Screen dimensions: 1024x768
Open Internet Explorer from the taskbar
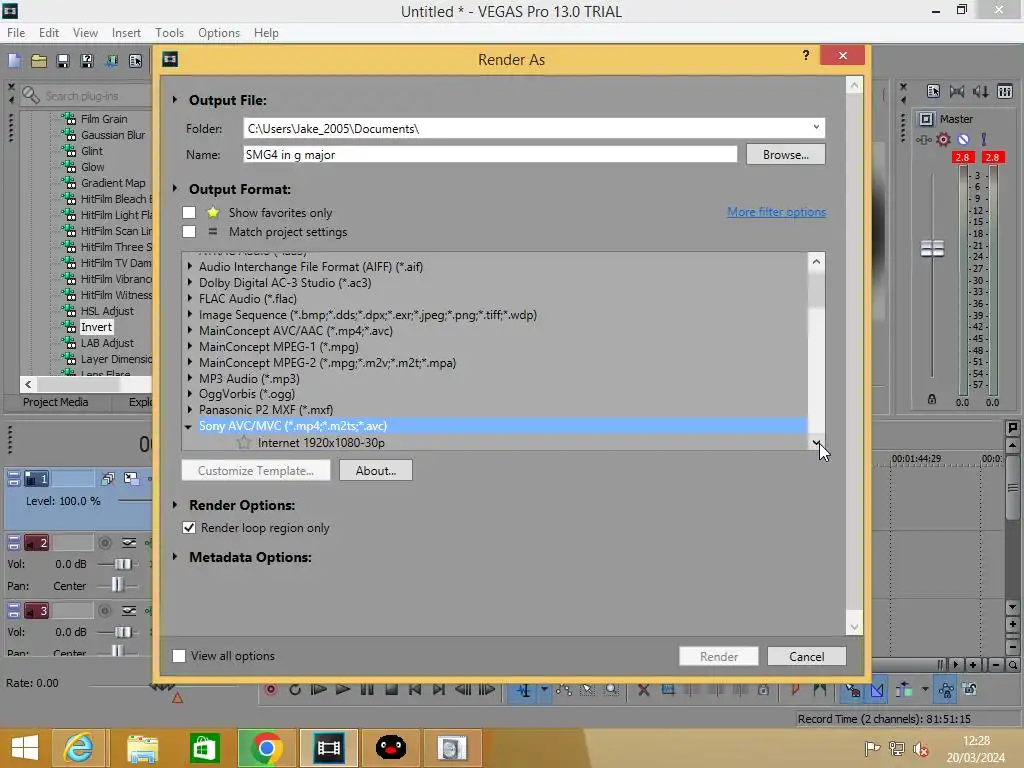click(x=79, y=748)
